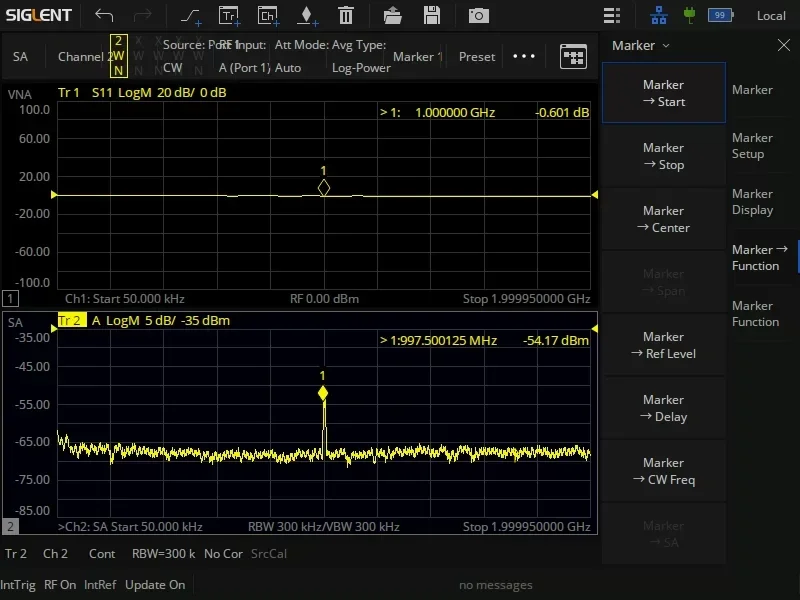This screenshot has width=800, height=600.
Task: Add a new channel with Ch+ icon
Action: 267,15
